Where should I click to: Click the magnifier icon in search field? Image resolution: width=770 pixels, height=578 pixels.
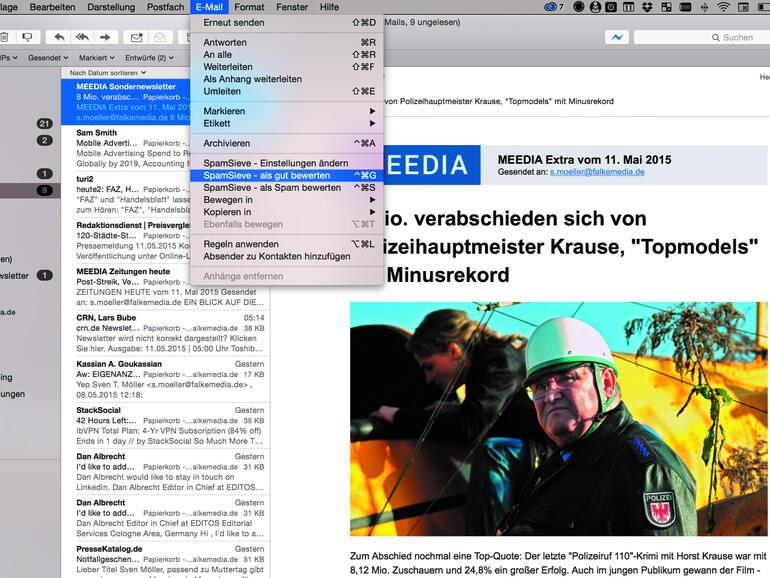[715, 37]
